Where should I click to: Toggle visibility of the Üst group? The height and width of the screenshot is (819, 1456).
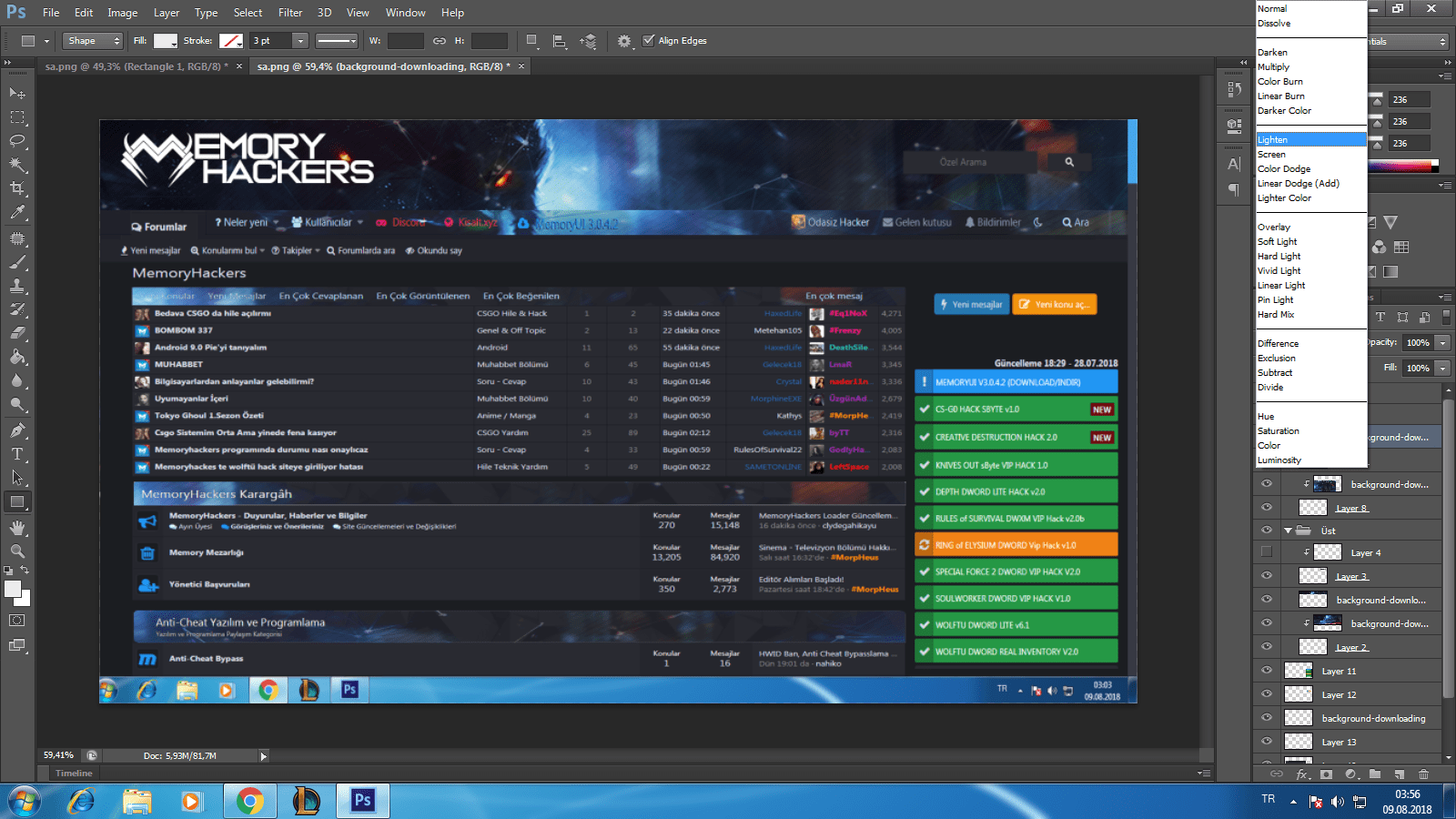tap(1267, 530)
